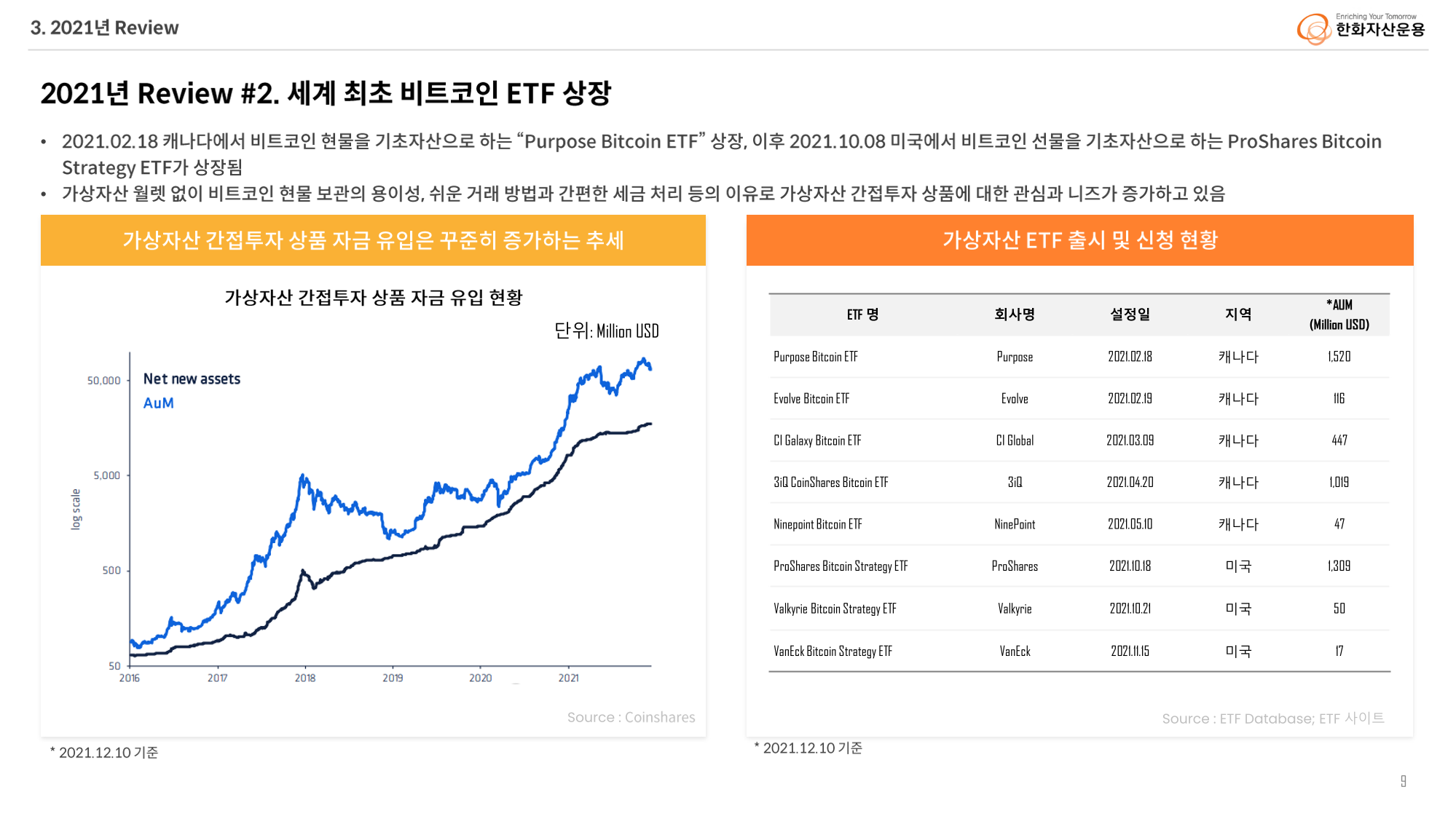The image size is (1456, 819).
Task: Select the yellow fund inflow trend banner
Action: click(x=373, y=240)
